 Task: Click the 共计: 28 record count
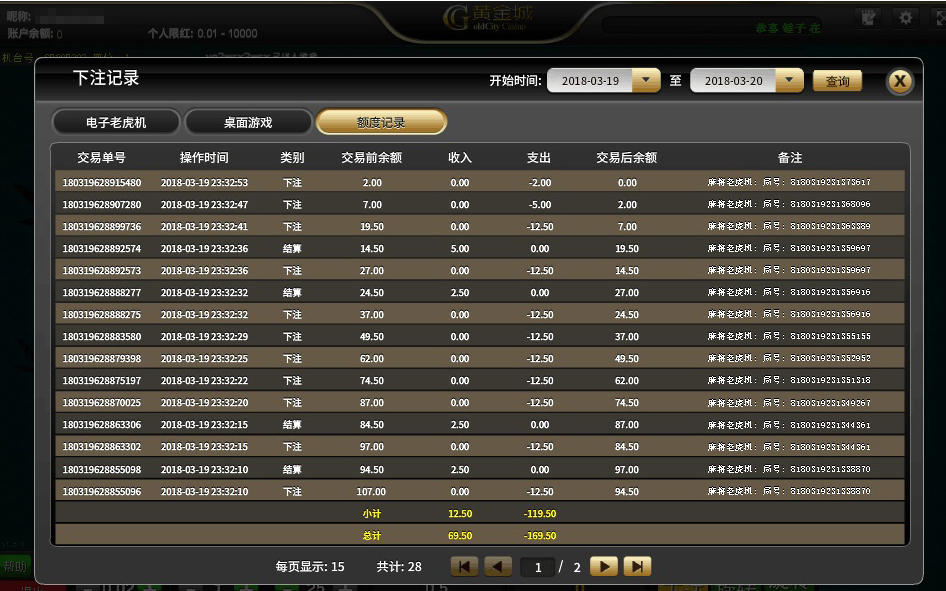click(x=399, y=566)
